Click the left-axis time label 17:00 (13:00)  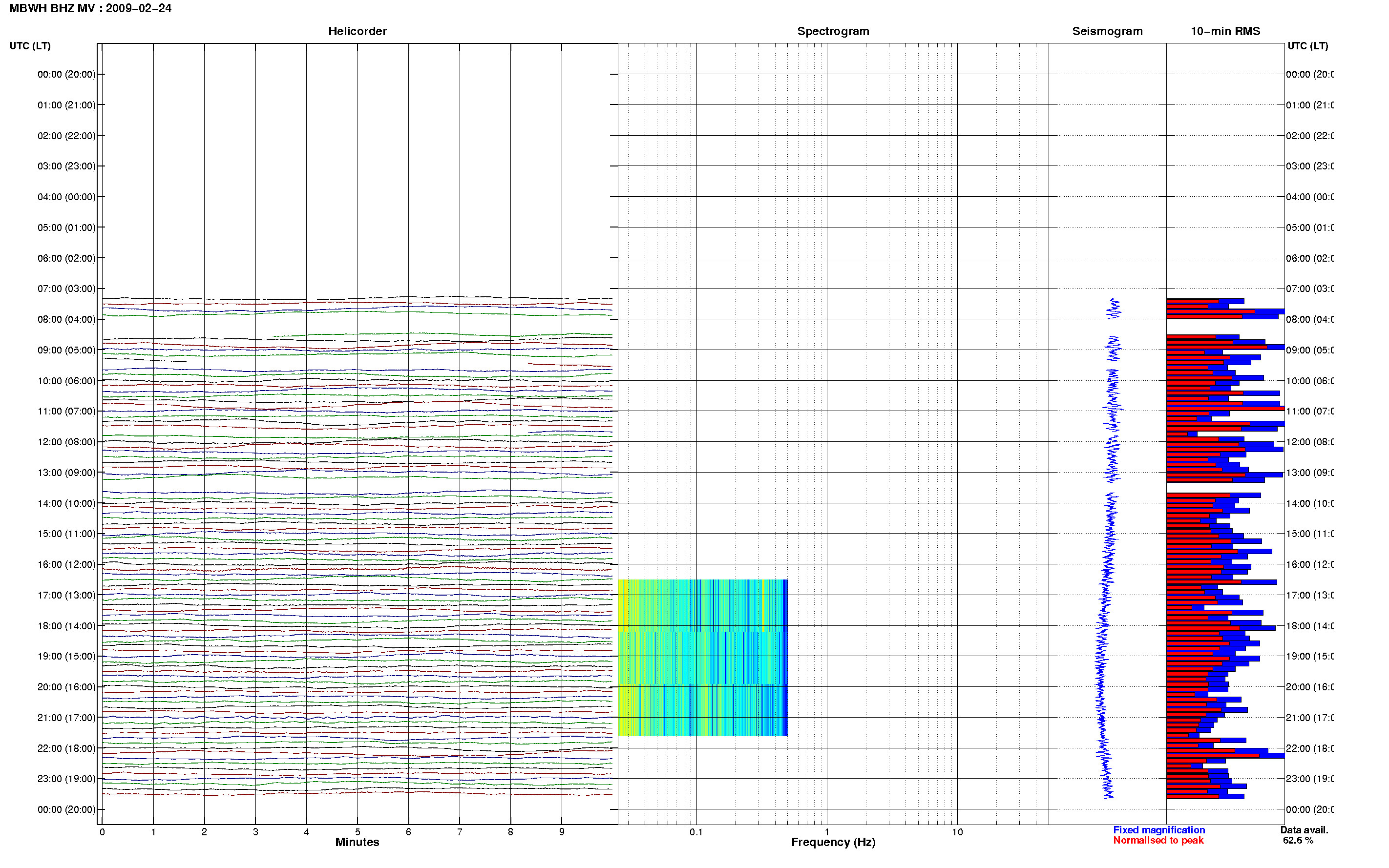point(66,595)
